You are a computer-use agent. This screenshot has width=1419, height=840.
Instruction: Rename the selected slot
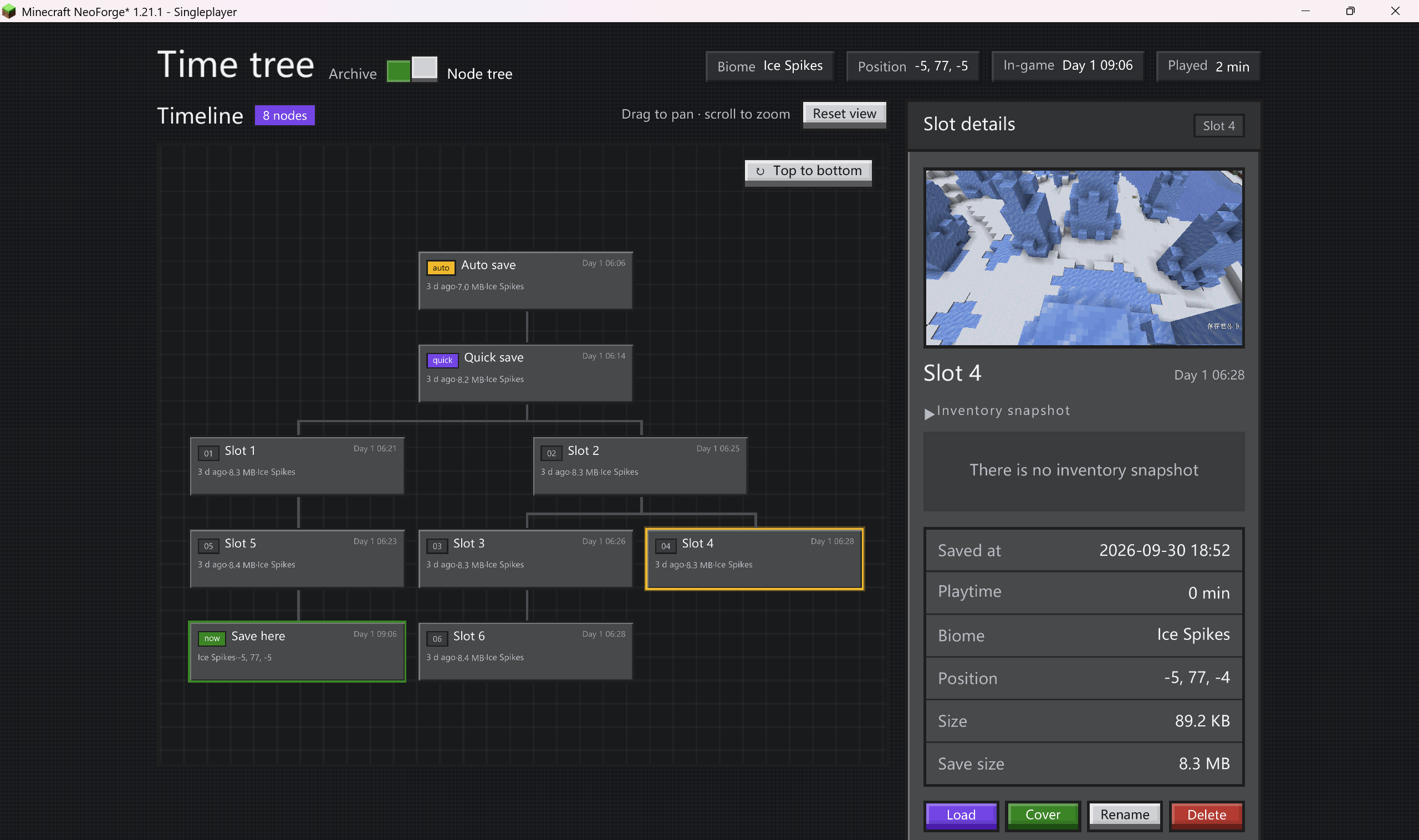1125,815
